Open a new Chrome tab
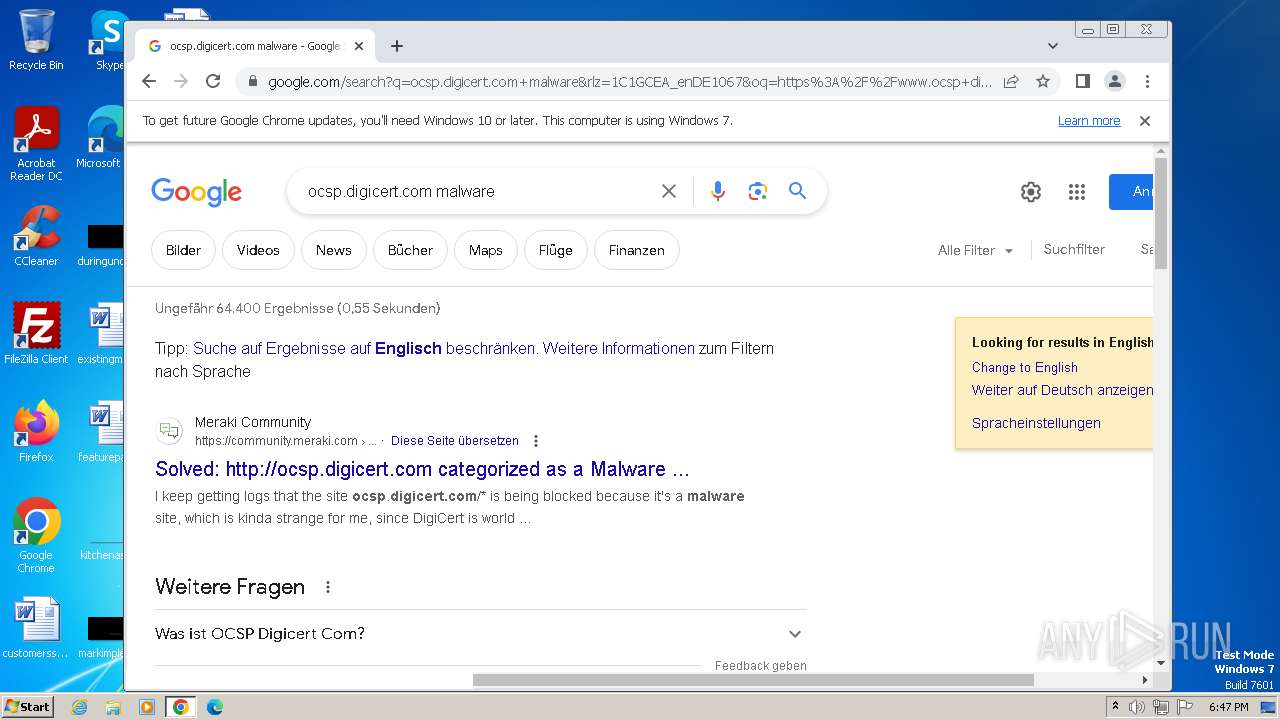The image size is (1280, 720). 397,46
